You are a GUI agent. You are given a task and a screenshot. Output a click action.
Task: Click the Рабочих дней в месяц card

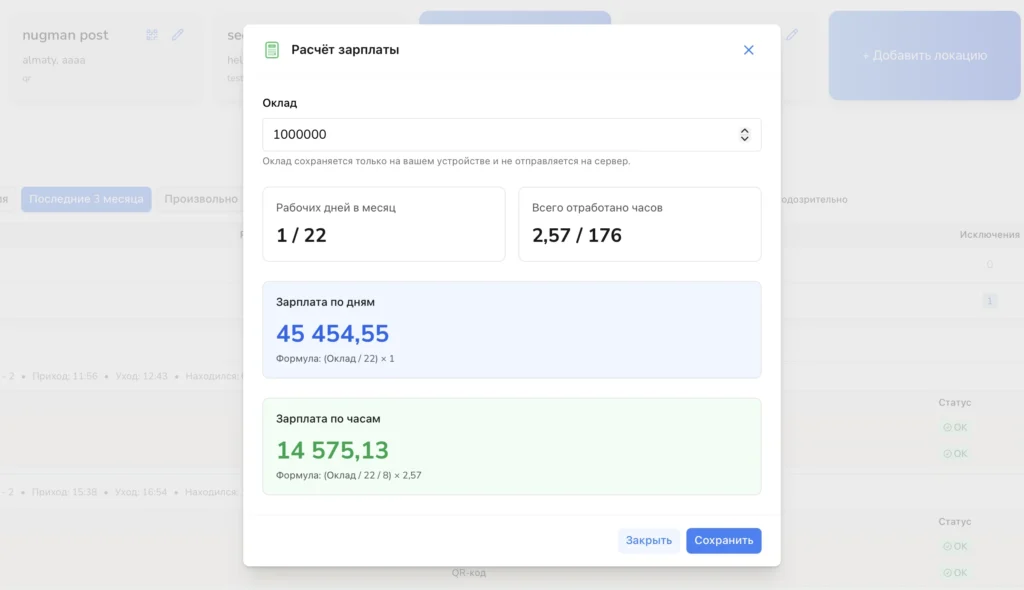(x=383, y=224)
